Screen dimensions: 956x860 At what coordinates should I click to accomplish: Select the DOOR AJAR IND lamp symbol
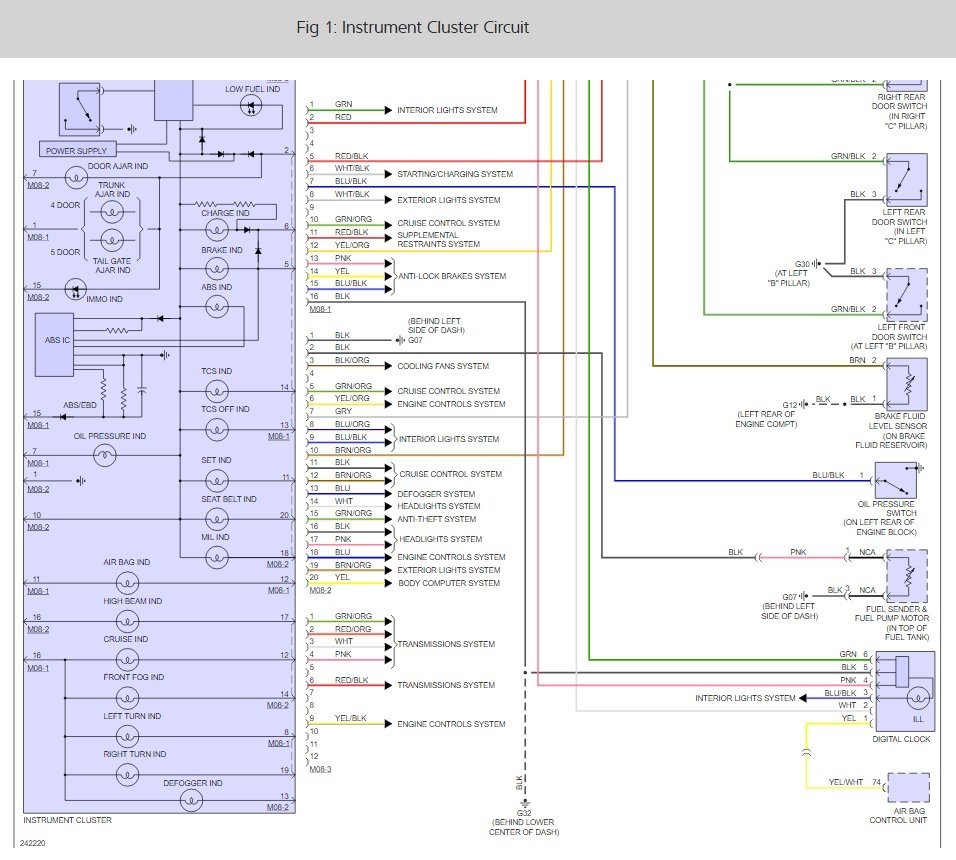coord(76,178)
